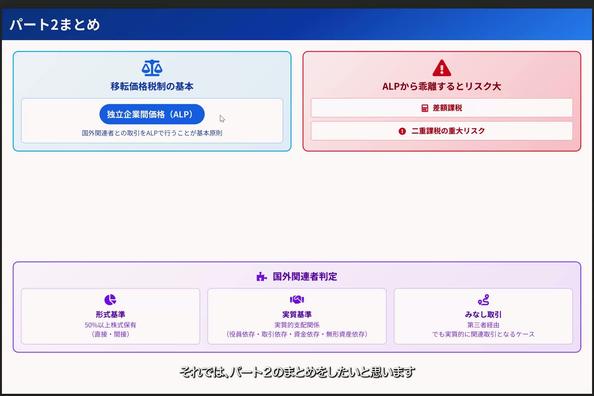
Task: Click the 移転価格税制の基本 heading
Action: tap(152, 86)
